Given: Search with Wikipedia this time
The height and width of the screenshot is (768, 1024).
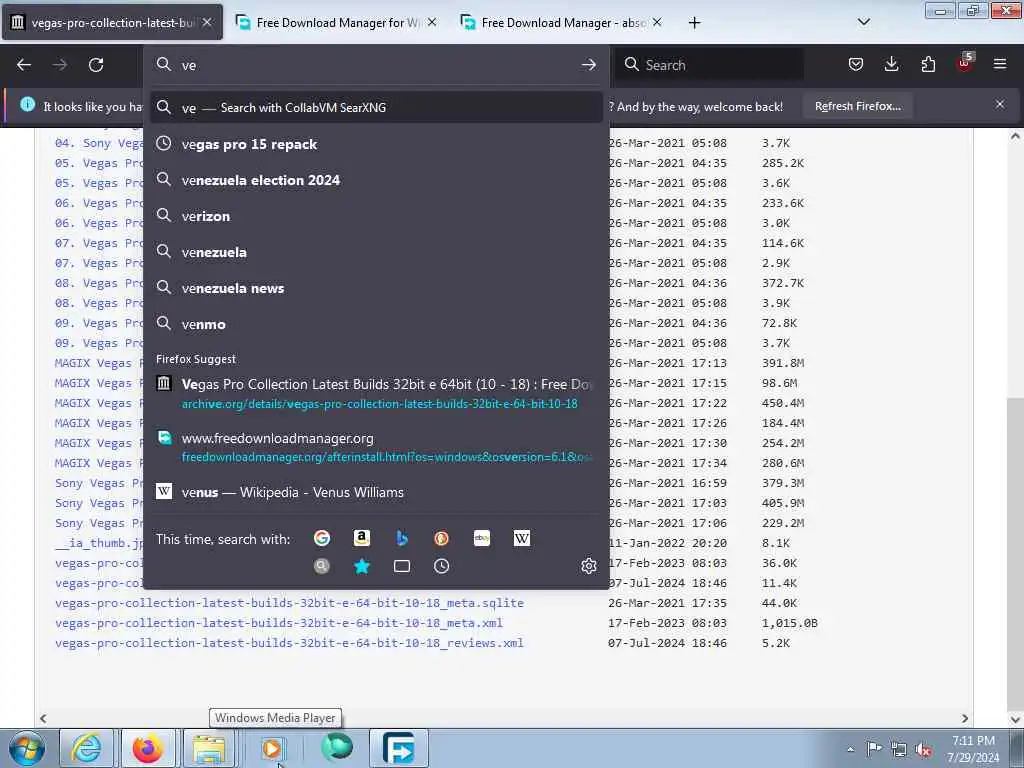Looking at the screenshot, I should coord(522,538).
